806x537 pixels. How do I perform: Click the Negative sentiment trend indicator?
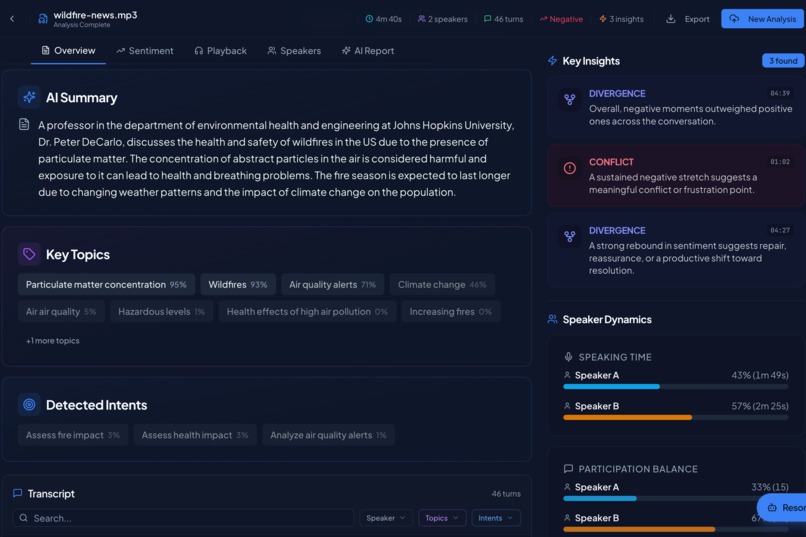(x=561, y=19)
